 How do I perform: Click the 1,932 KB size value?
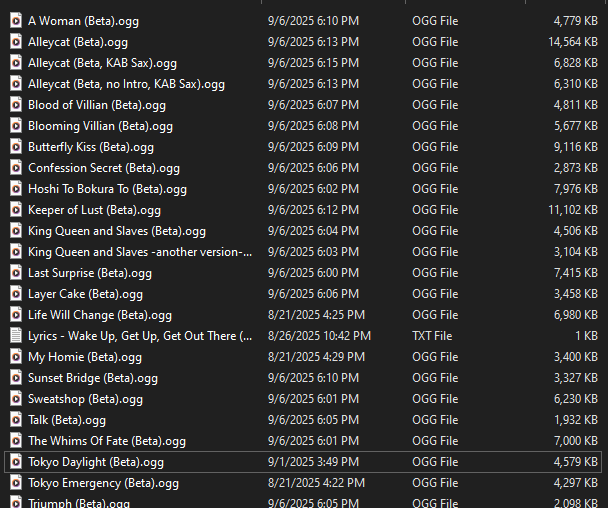576,420
